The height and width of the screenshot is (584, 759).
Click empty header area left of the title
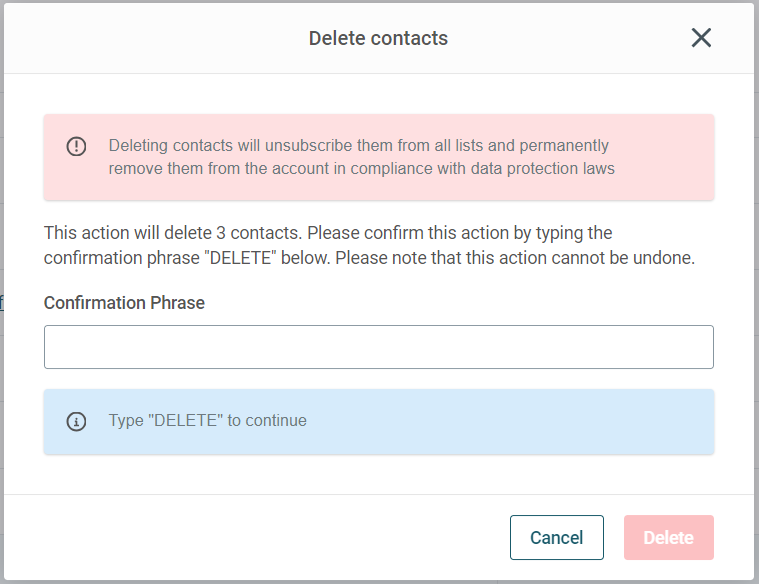click(x=155, y=38)
